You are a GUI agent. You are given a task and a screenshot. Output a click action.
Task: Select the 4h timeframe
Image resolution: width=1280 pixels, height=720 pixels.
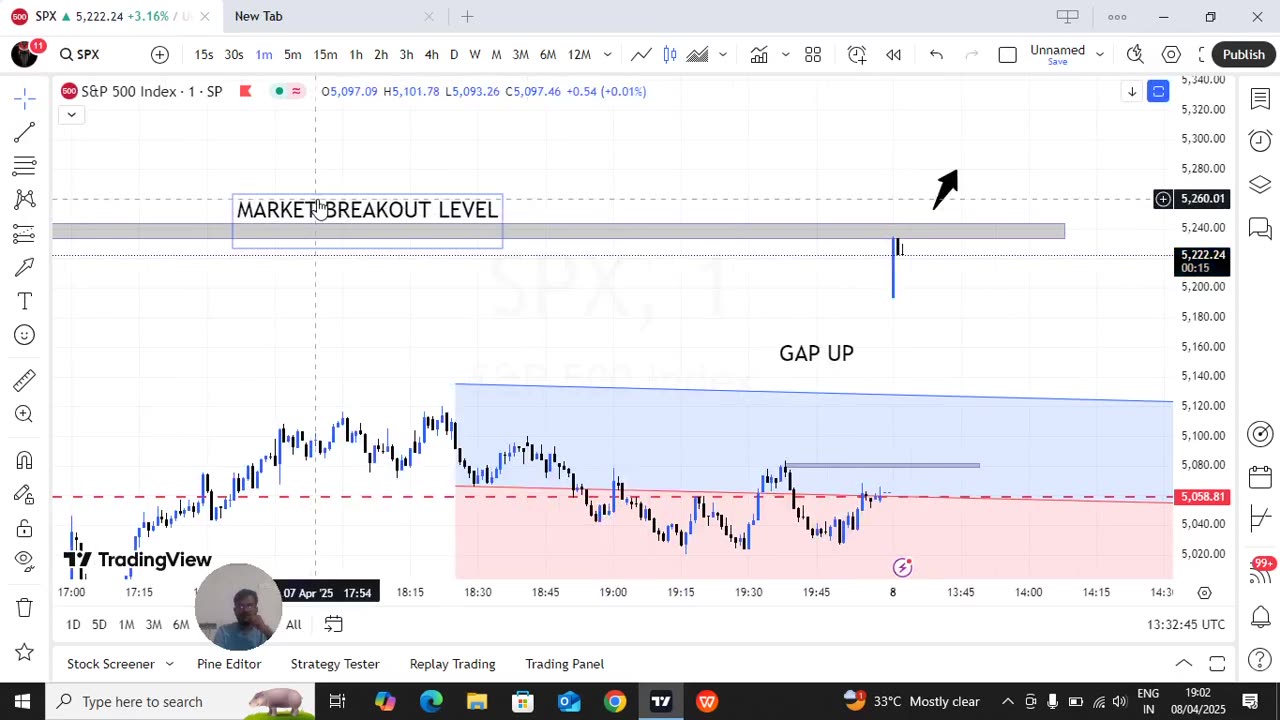pos(431,55)
